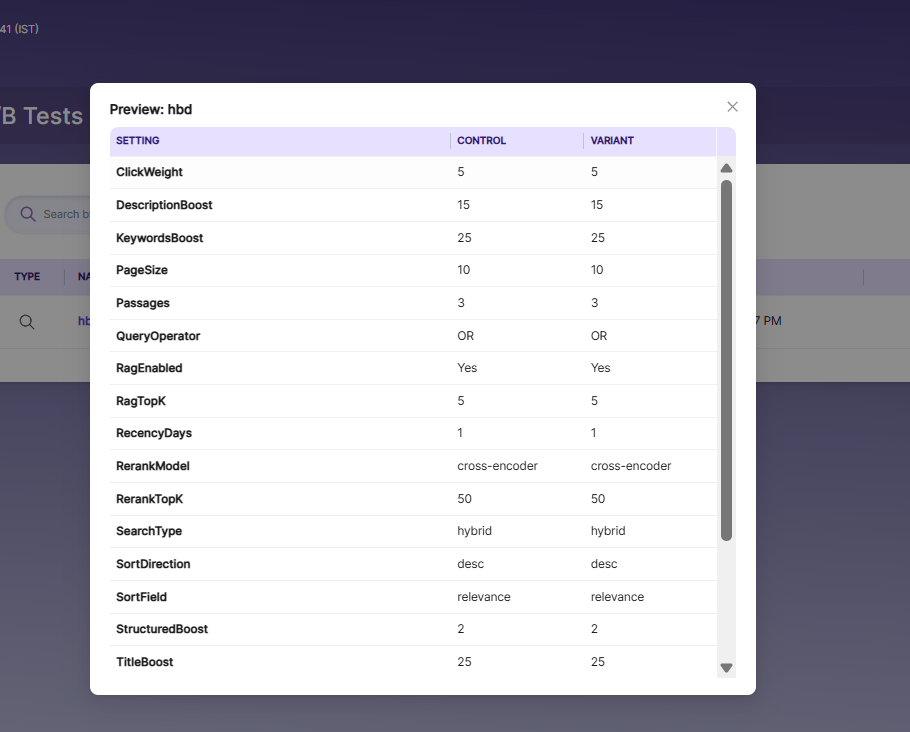Click the magnifier type icon in the background test row
910x732 pixels.
click(x=27, y=322)
